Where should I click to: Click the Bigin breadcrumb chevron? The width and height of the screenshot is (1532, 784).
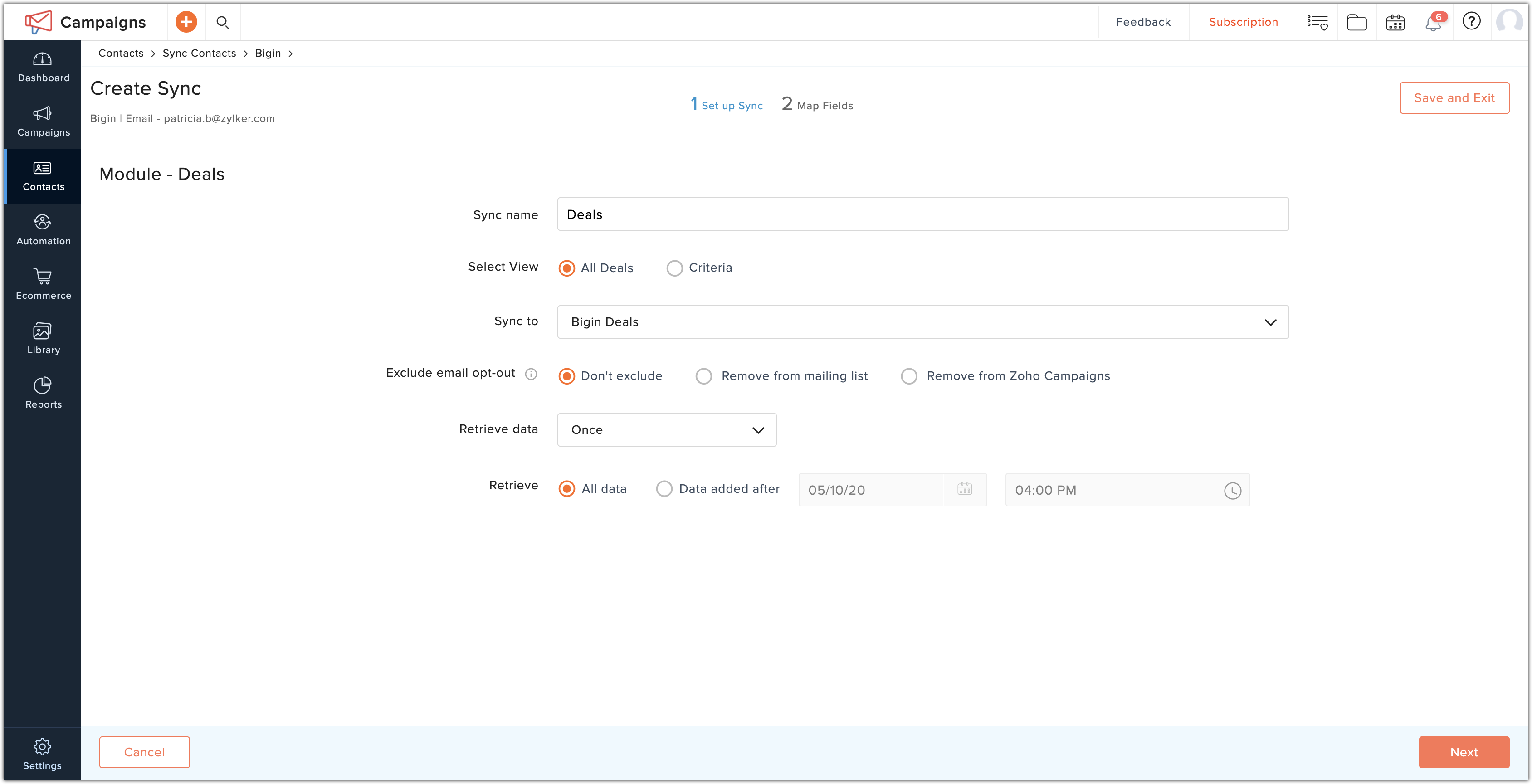click(x=290, y=54)
